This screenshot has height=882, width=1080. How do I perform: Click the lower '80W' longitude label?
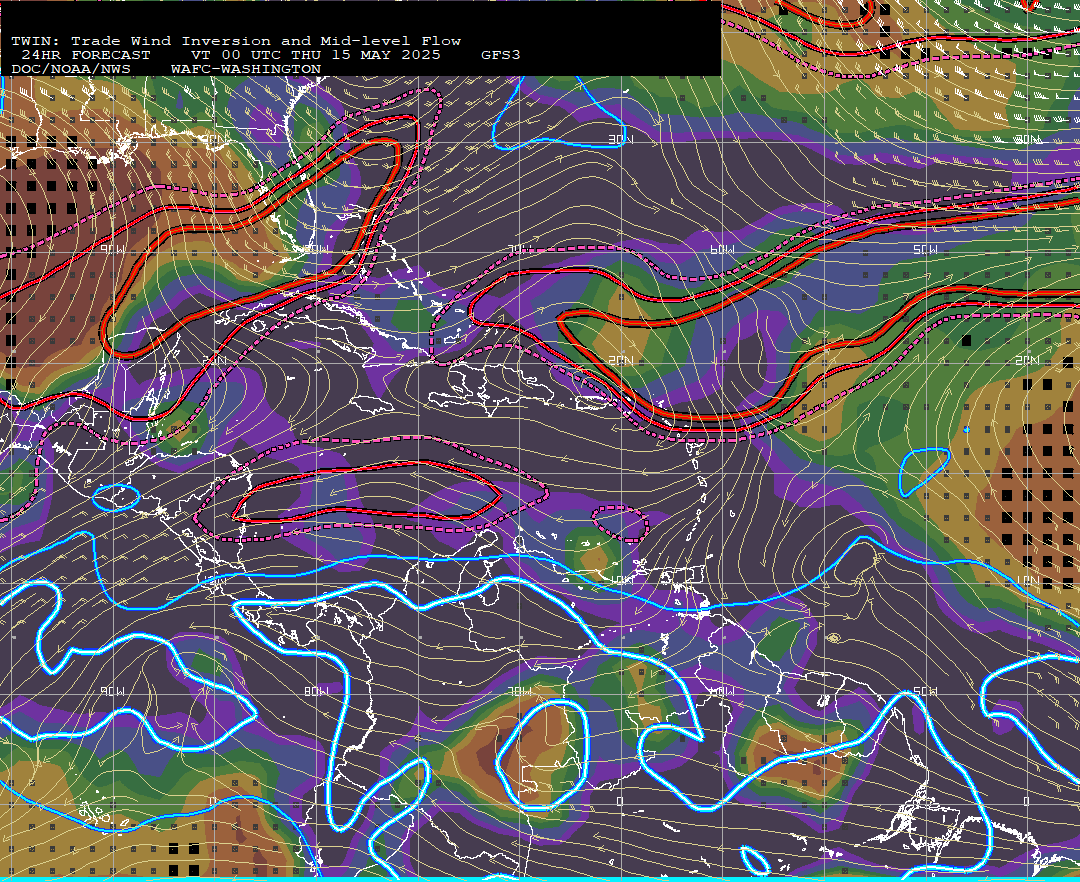click(316, 691)
